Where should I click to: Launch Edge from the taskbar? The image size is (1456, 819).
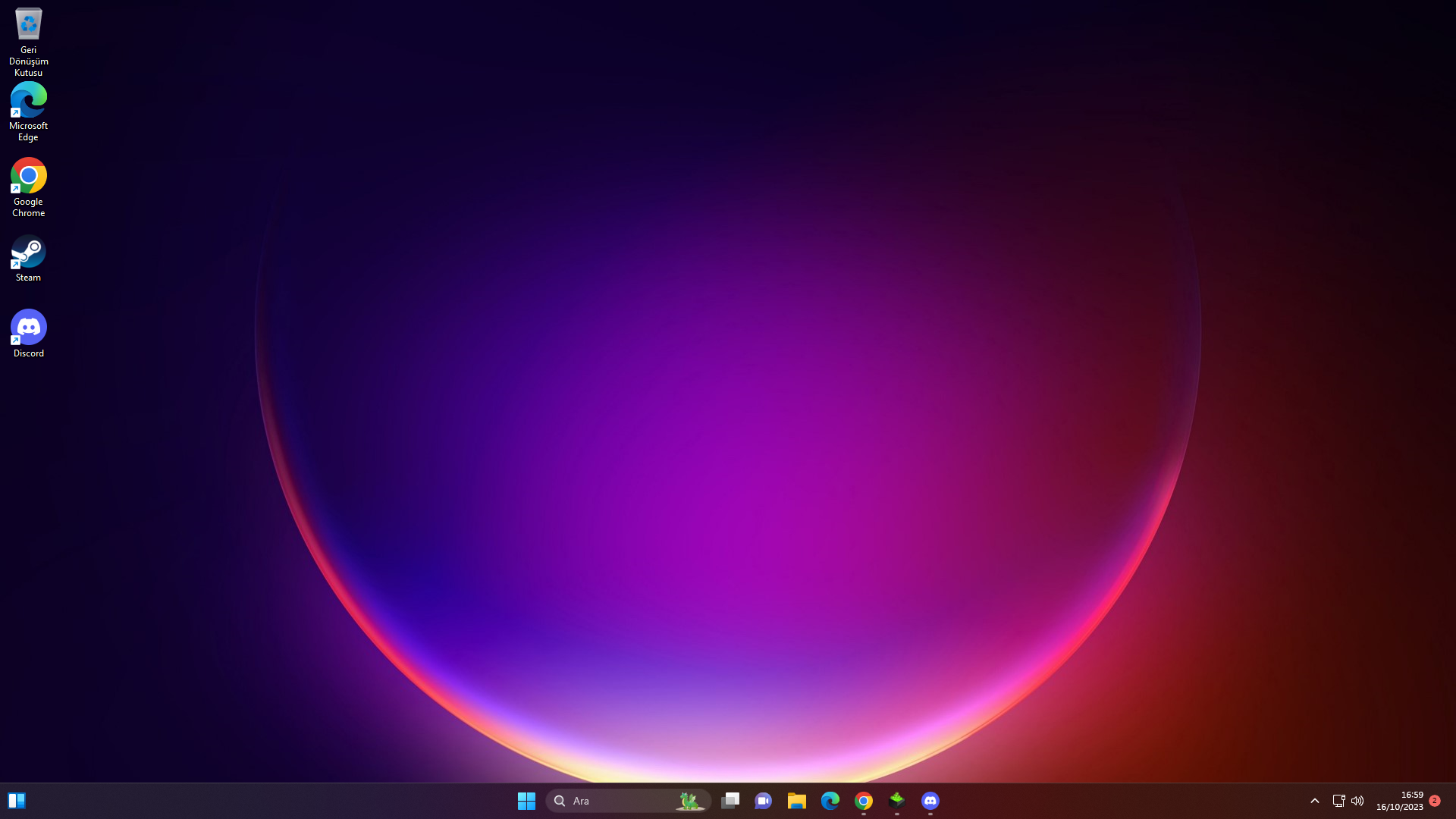[x=830, y=801]
